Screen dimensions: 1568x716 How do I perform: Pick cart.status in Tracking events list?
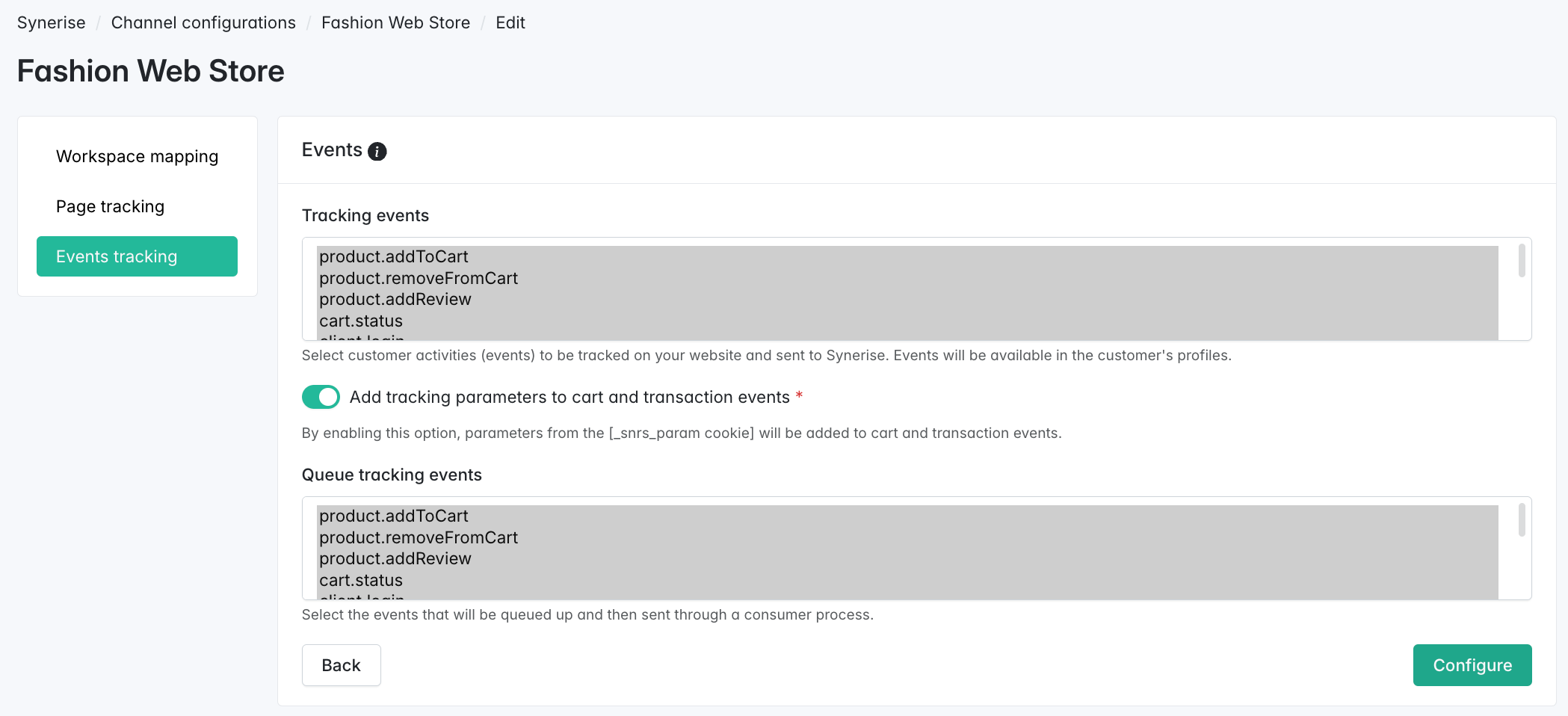click(x=361, y=321)
